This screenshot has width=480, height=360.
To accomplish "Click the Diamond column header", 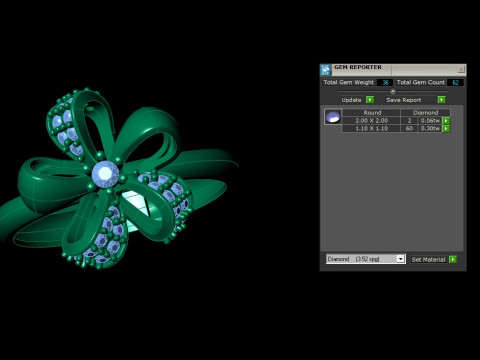I will pos(426,113).
